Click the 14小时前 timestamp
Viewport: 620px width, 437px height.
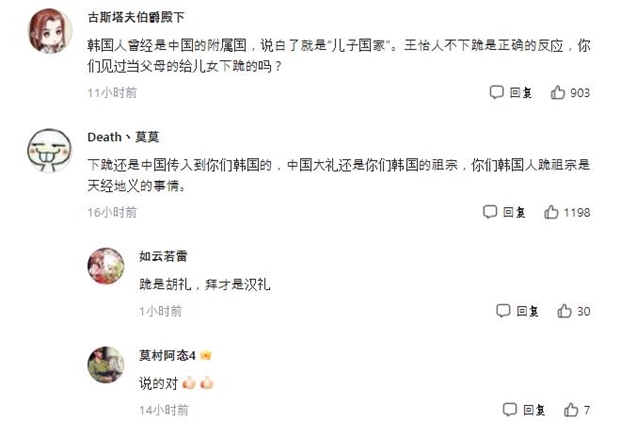point(164,410)
